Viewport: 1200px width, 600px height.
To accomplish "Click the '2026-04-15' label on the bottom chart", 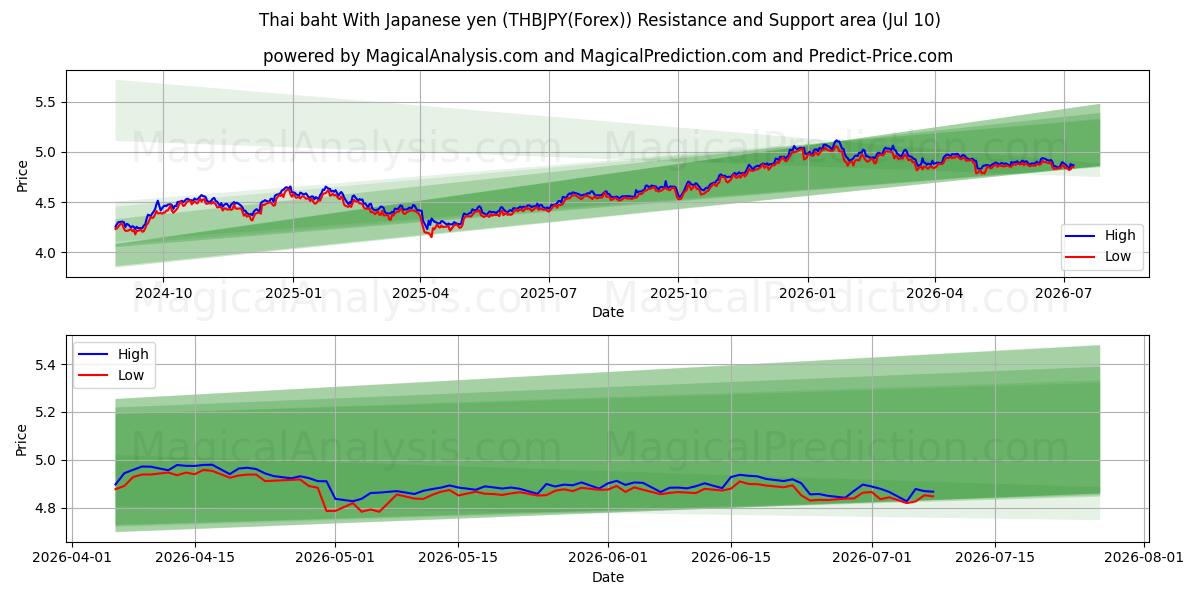I will pyautogui.click(x=195, y=558).
